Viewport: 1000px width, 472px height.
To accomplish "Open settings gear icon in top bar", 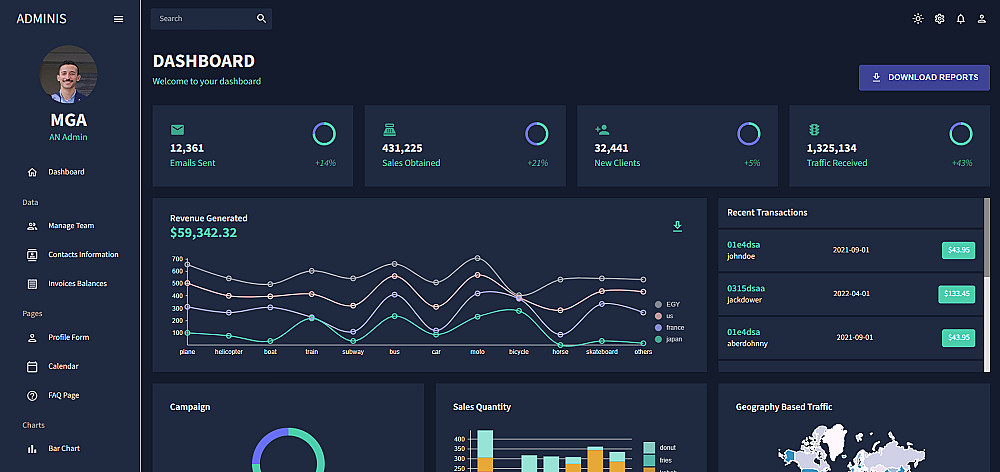I will [939, 18].
